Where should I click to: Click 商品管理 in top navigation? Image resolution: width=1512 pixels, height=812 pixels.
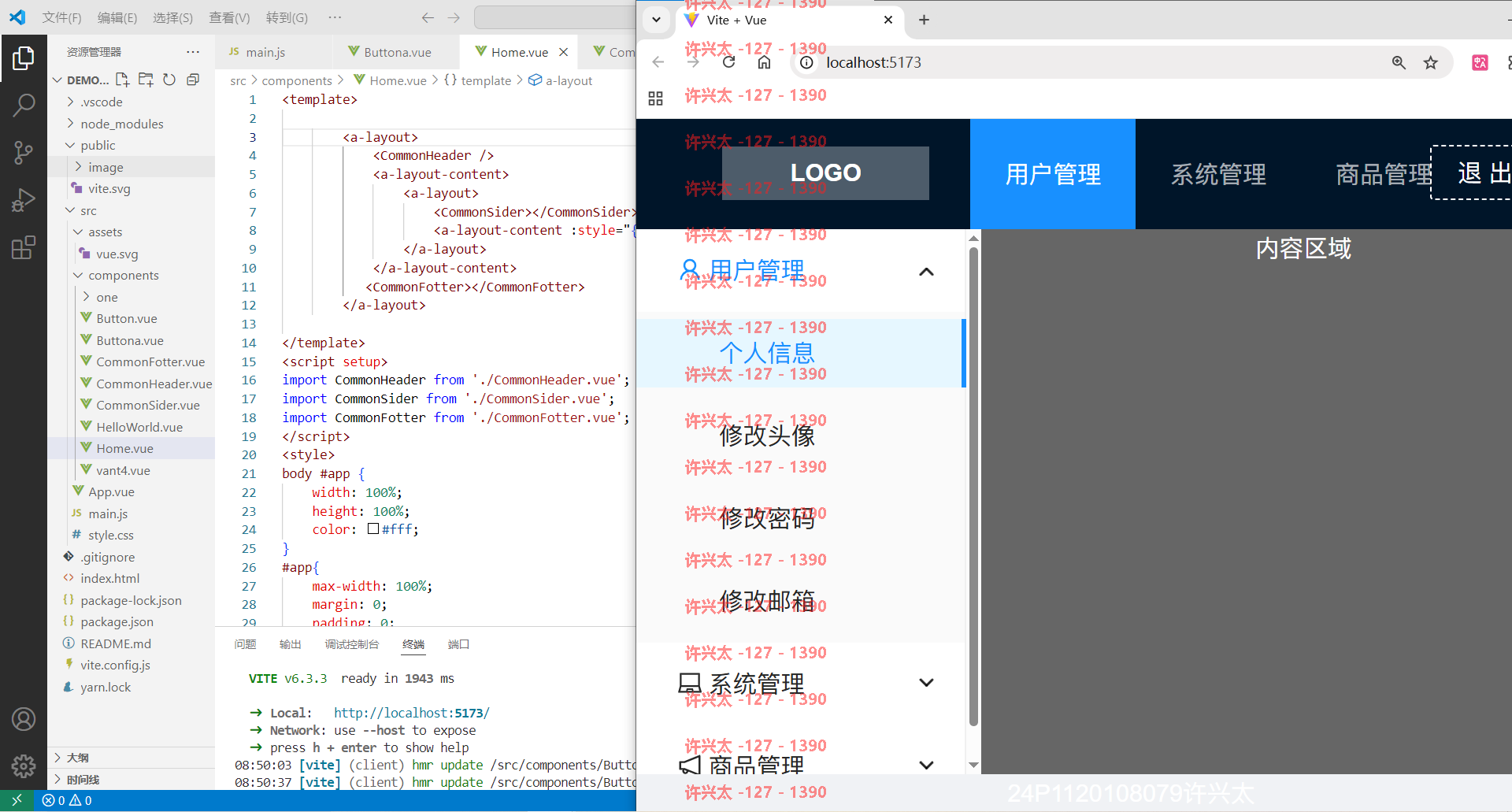click(x=1384, y=174)
